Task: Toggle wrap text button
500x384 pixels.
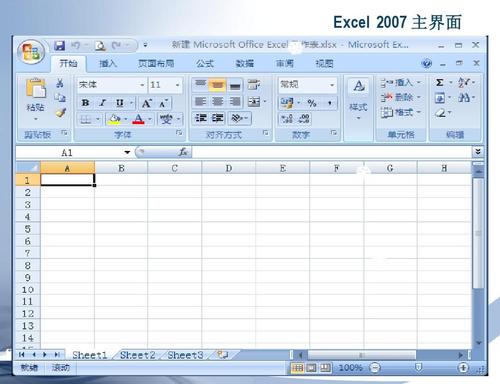Action: point(254,85)
